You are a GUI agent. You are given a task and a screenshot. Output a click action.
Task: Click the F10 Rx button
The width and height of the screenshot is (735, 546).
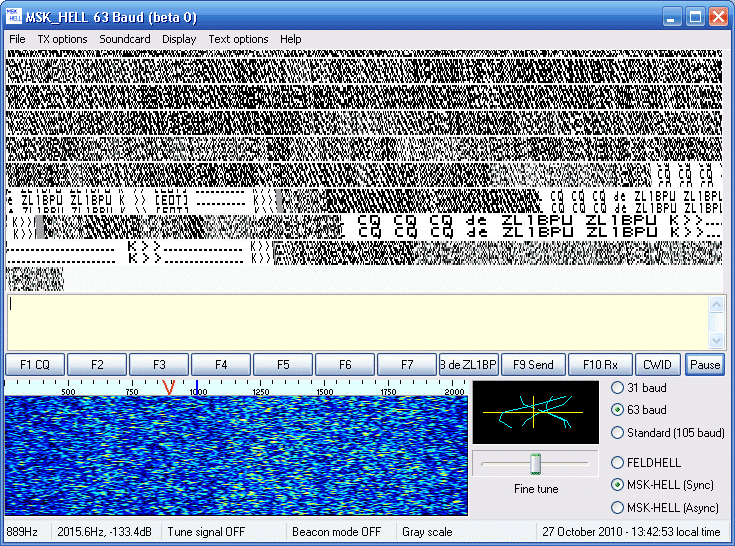(x=600, y=365)
